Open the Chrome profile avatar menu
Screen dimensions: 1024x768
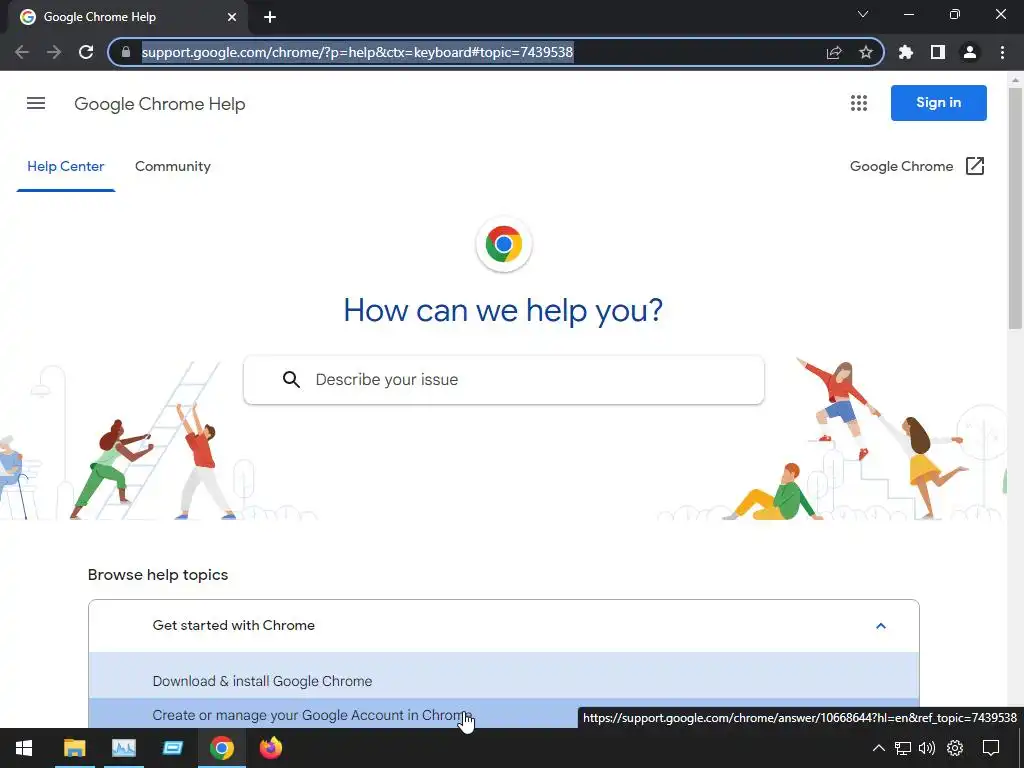[x=970, y=52]
